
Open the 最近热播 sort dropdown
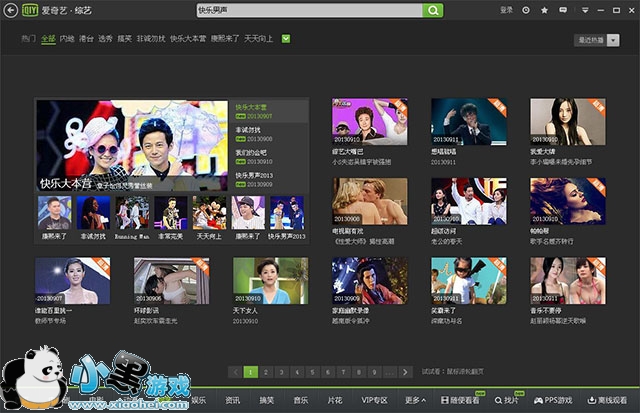click(597, 40)
